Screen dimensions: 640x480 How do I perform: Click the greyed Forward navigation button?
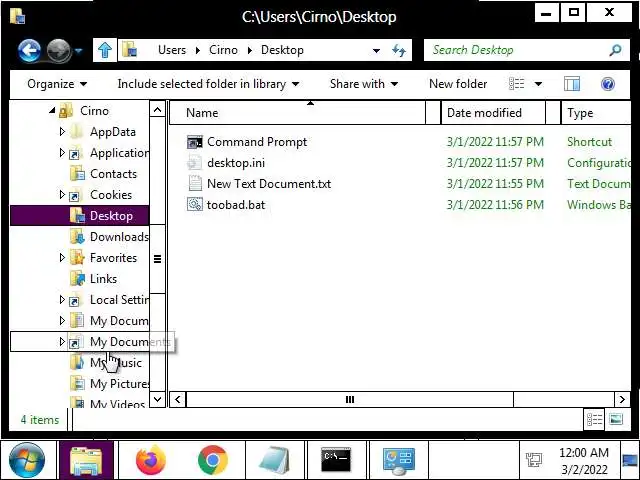click(x=58, y=51)
